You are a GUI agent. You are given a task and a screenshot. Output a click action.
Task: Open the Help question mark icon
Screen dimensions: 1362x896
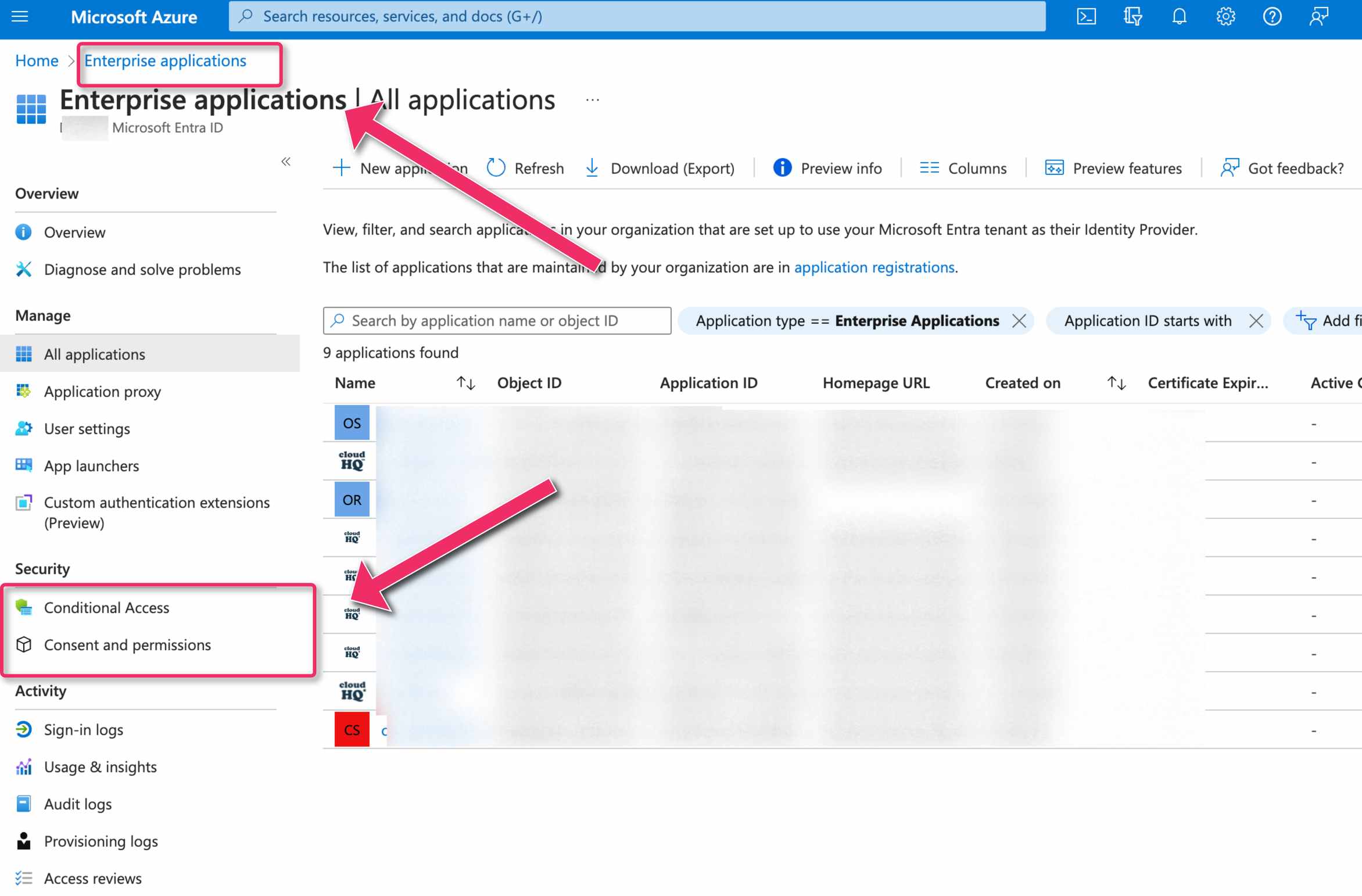click(1272, 16)
